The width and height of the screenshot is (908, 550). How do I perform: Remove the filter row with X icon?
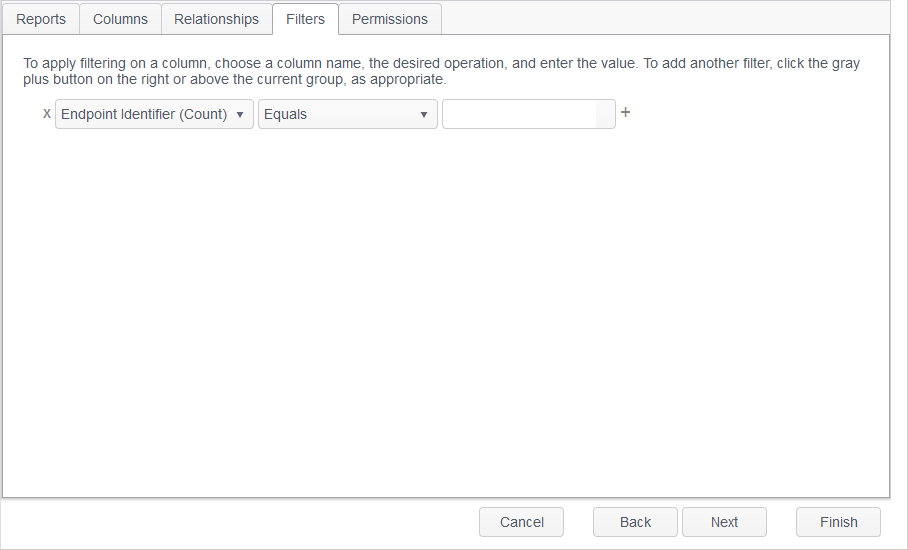tap(47, 114)
